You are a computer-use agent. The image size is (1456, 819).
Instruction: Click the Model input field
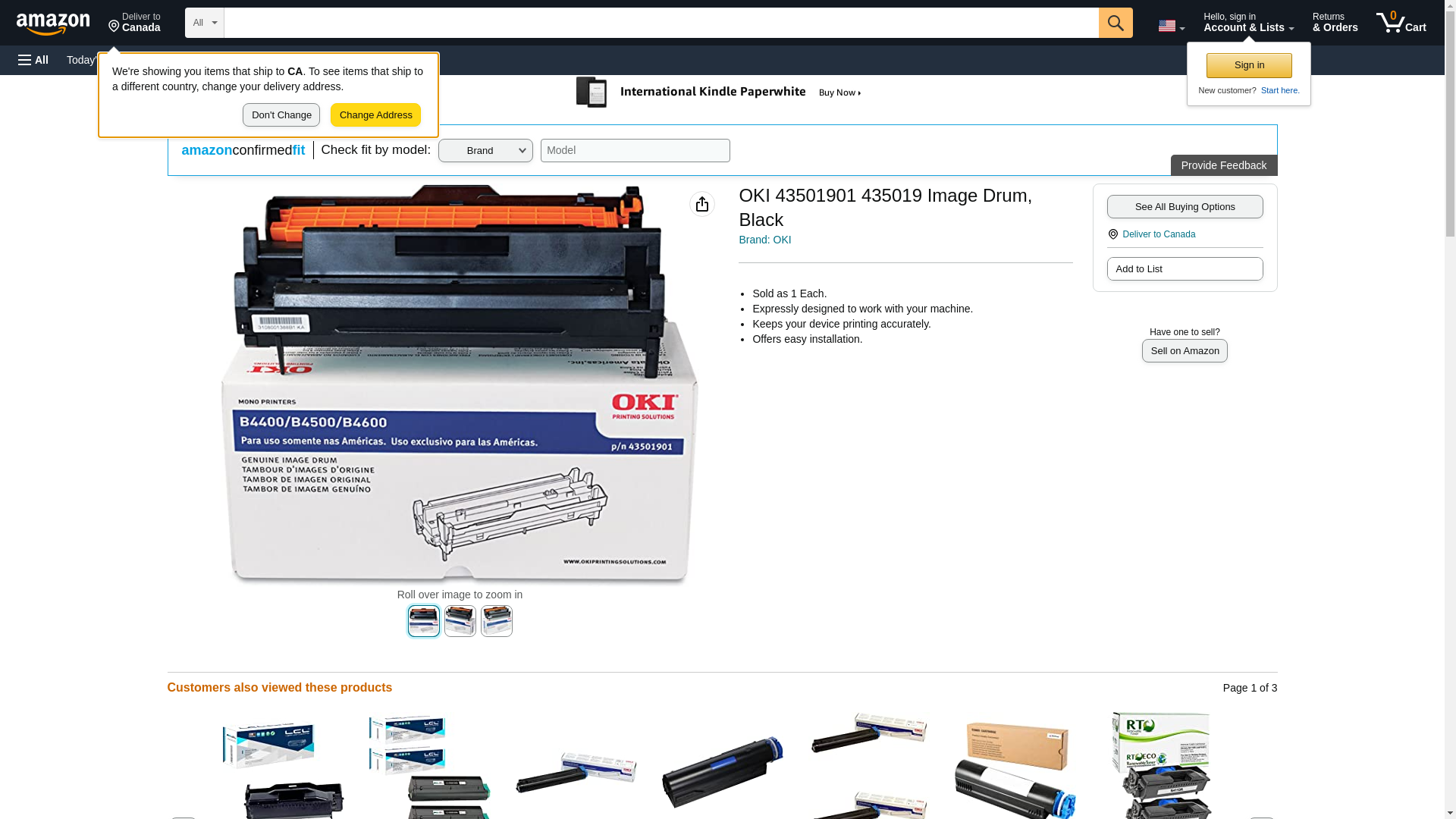[635, 150]
